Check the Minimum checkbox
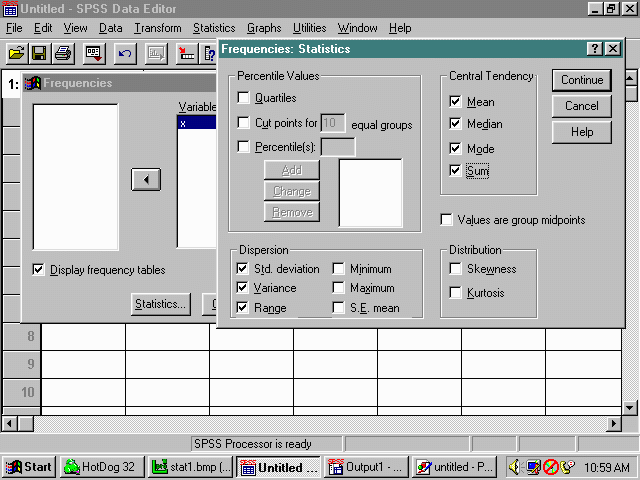 (338, 269)
